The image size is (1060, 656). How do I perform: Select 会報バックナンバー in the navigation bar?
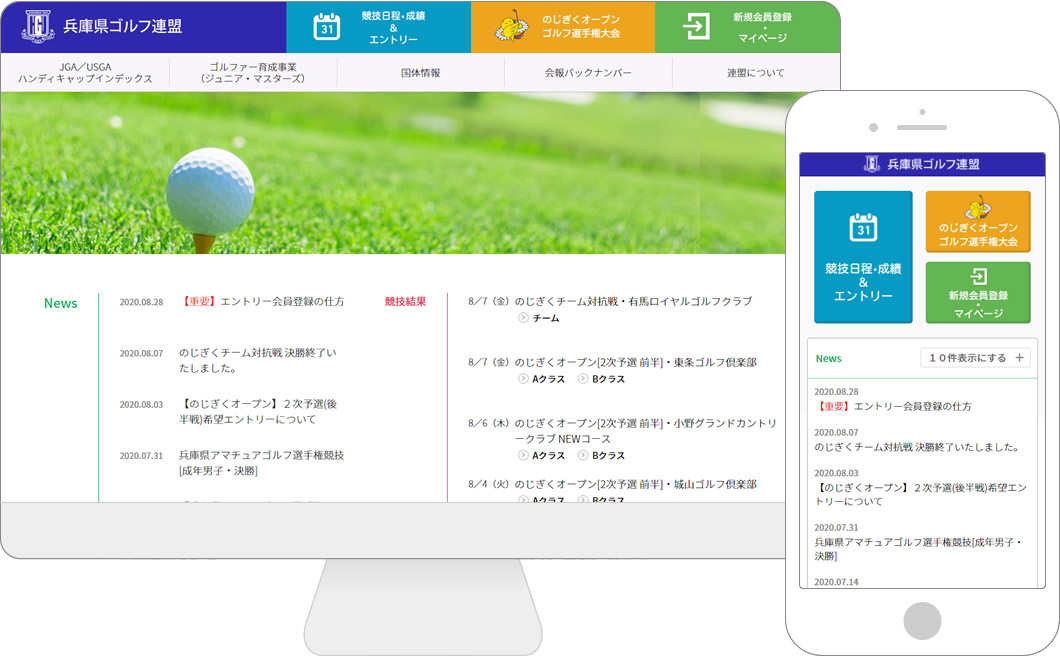588,72
